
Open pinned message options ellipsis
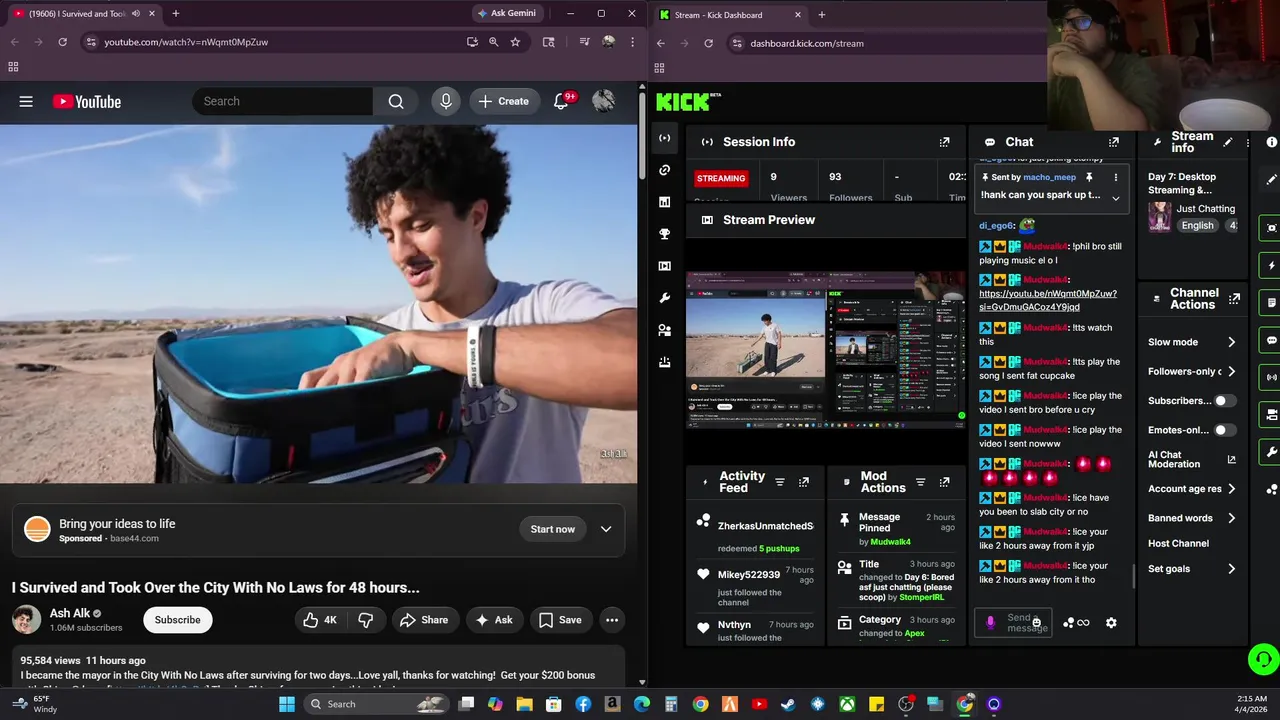click(1116, 177)
